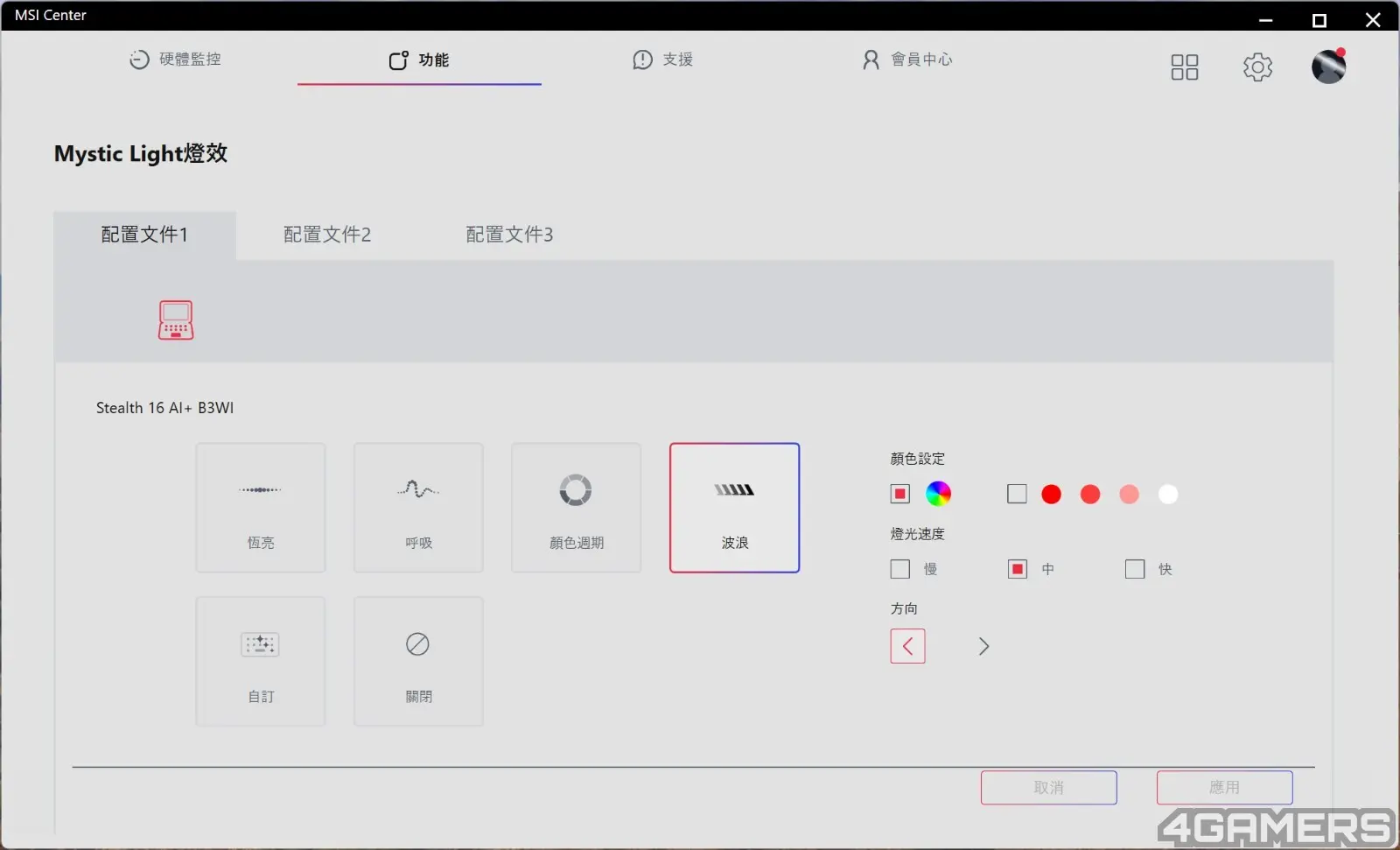Click the Mystic Light燈效 heading

click(141, 154)
